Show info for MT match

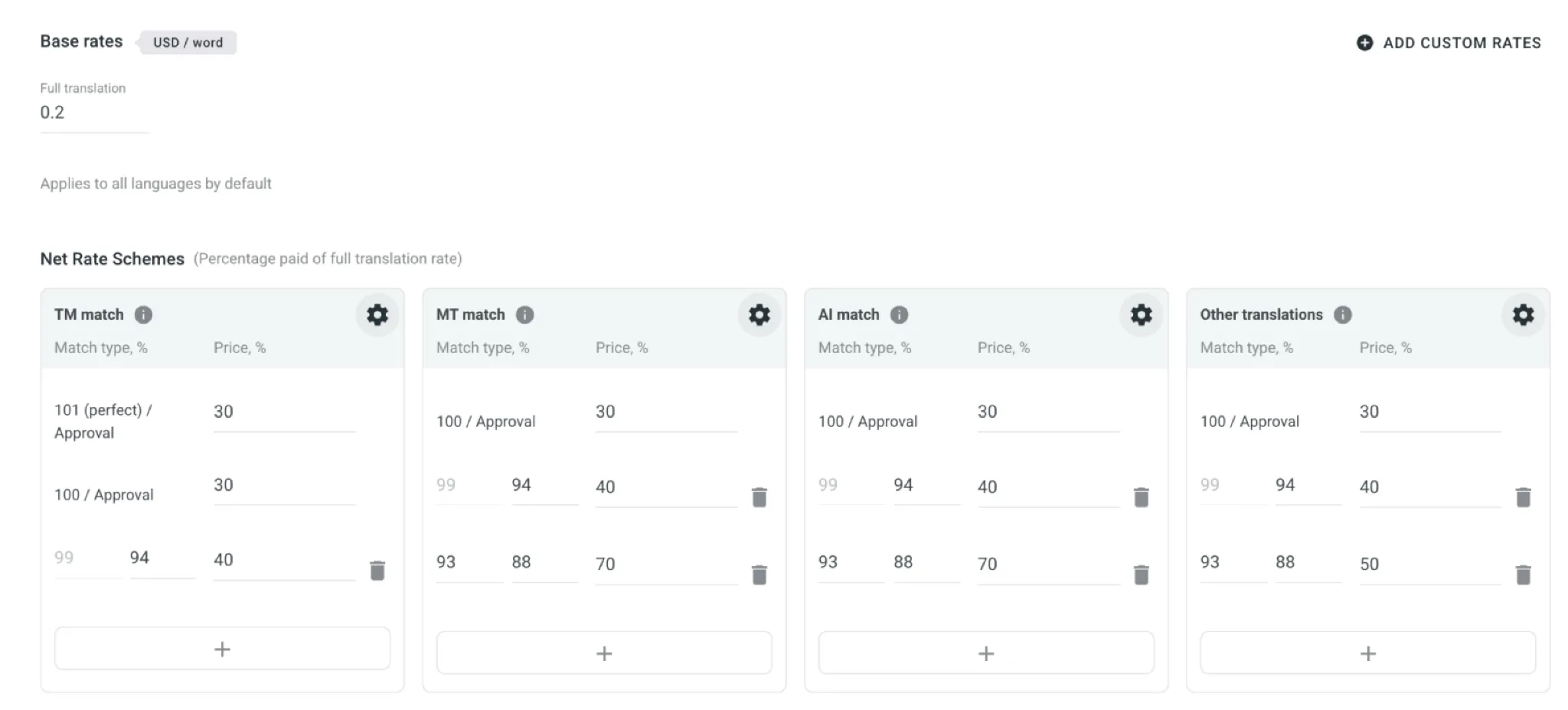tap(524, 314)
